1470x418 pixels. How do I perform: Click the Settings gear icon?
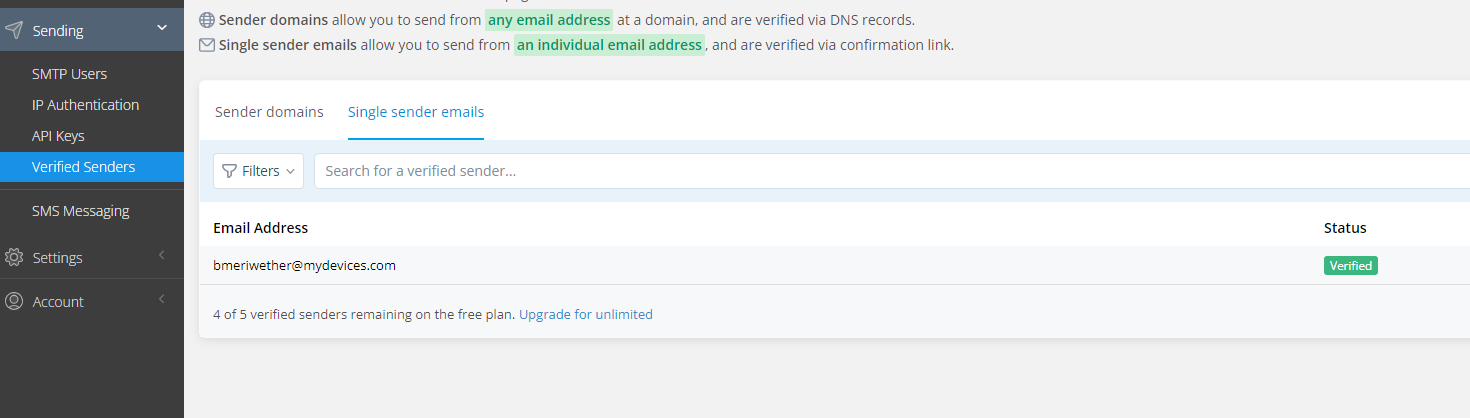pyautogui.click(x=14, y=257)
